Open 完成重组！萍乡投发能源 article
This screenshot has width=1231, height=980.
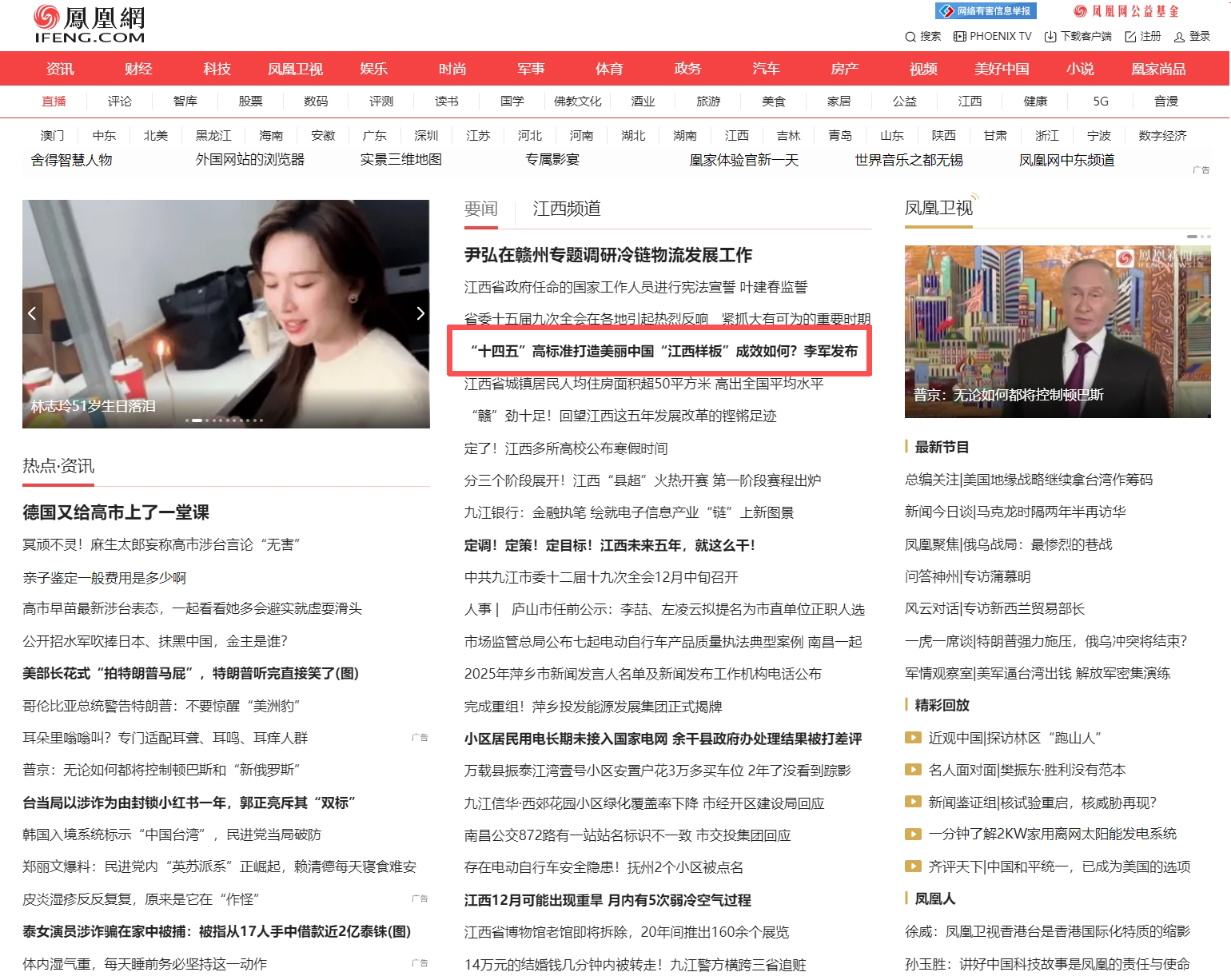[x=593, y=707]
